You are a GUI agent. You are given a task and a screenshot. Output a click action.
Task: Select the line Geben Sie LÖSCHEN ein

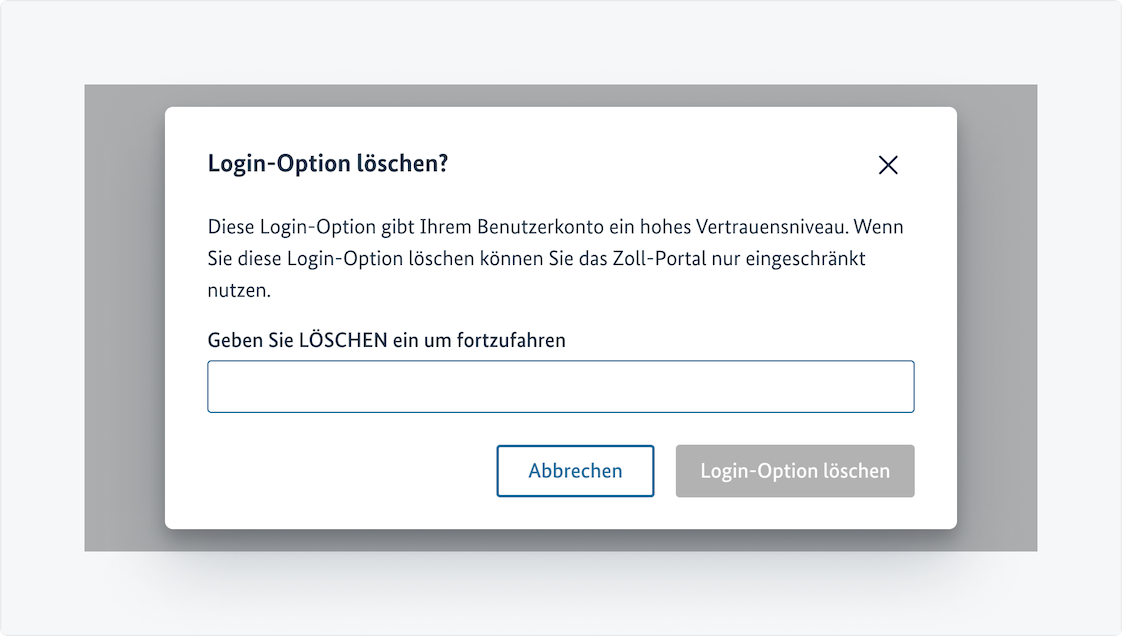tap(385, 340)
